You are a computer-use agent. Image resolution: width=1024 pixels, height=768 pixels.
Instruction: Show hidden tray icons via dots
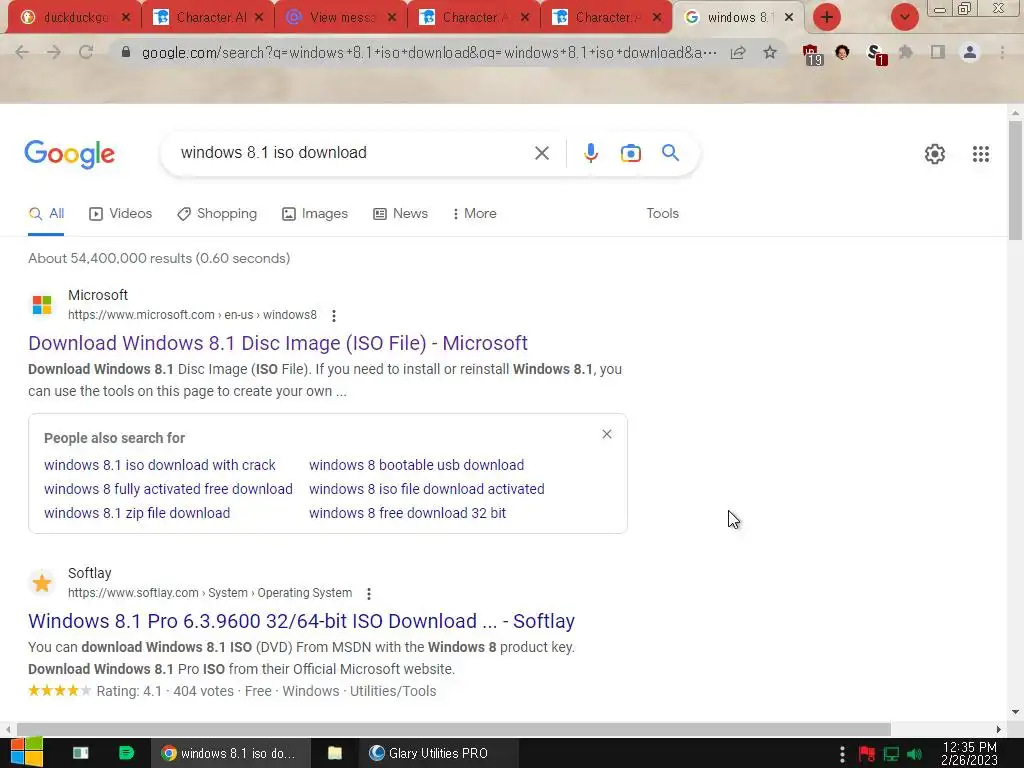(842, 754)
